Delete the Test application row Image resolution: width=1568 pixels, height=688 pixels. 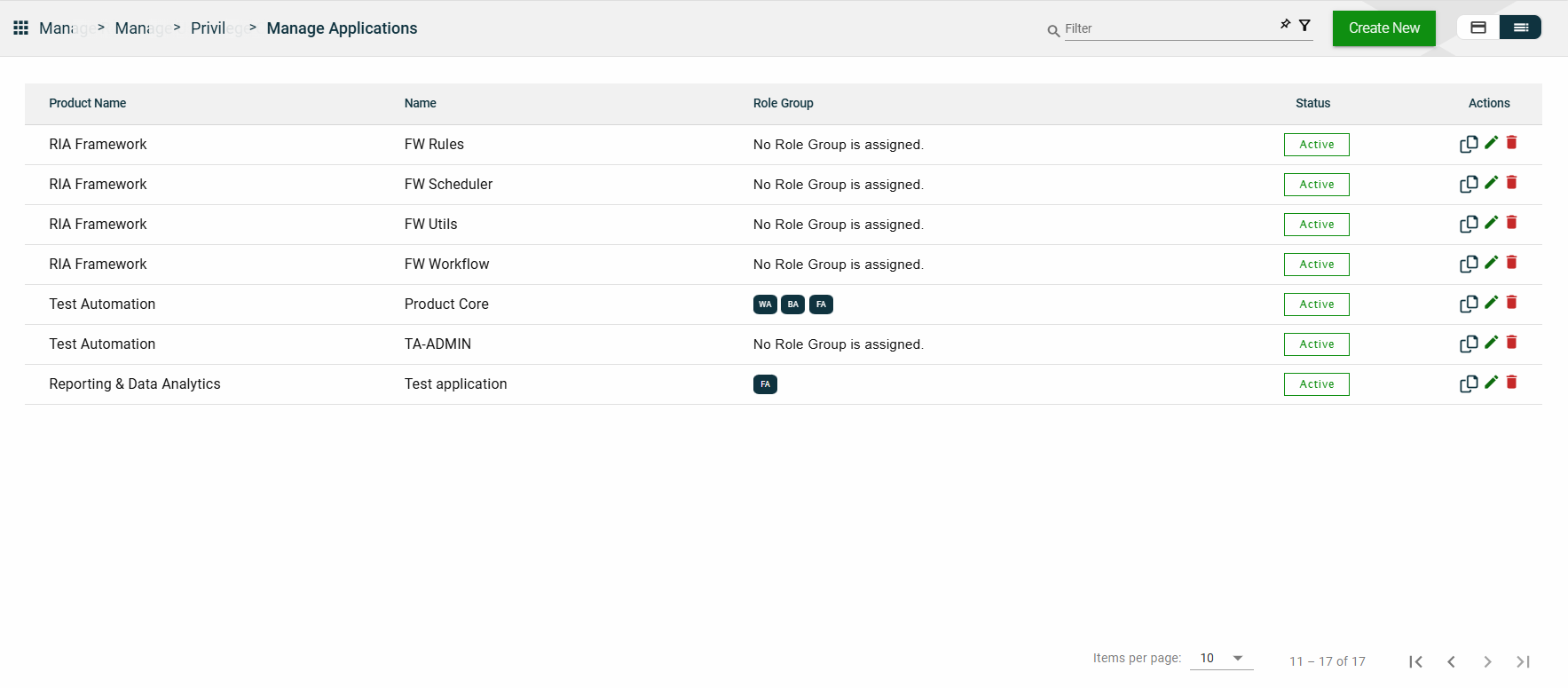(x=1512, y=383)
